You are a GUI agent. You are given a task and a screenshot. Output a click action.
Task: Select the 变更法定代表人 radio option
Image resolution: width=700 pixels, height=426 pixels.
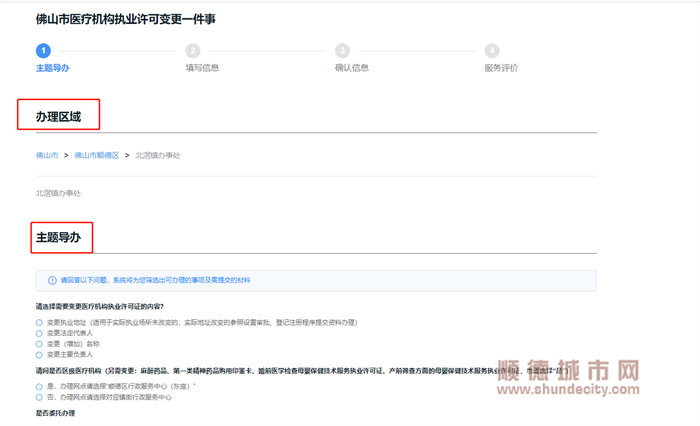(x=40, y=333)
